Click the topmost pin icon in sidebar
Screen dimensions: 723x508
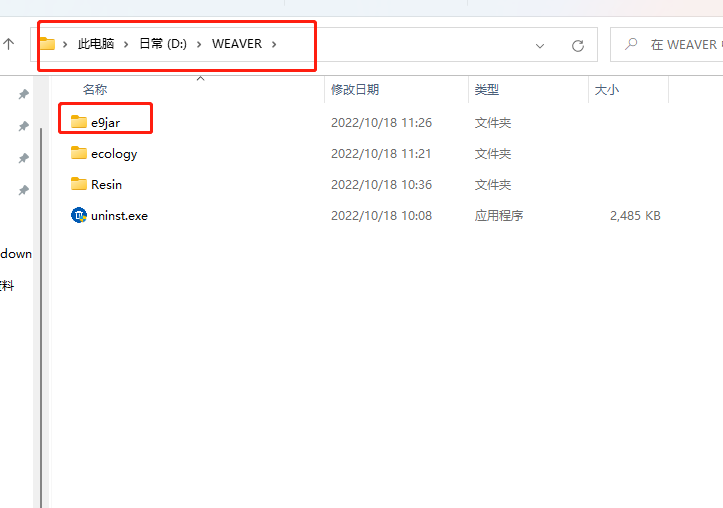tap(23, 94)
